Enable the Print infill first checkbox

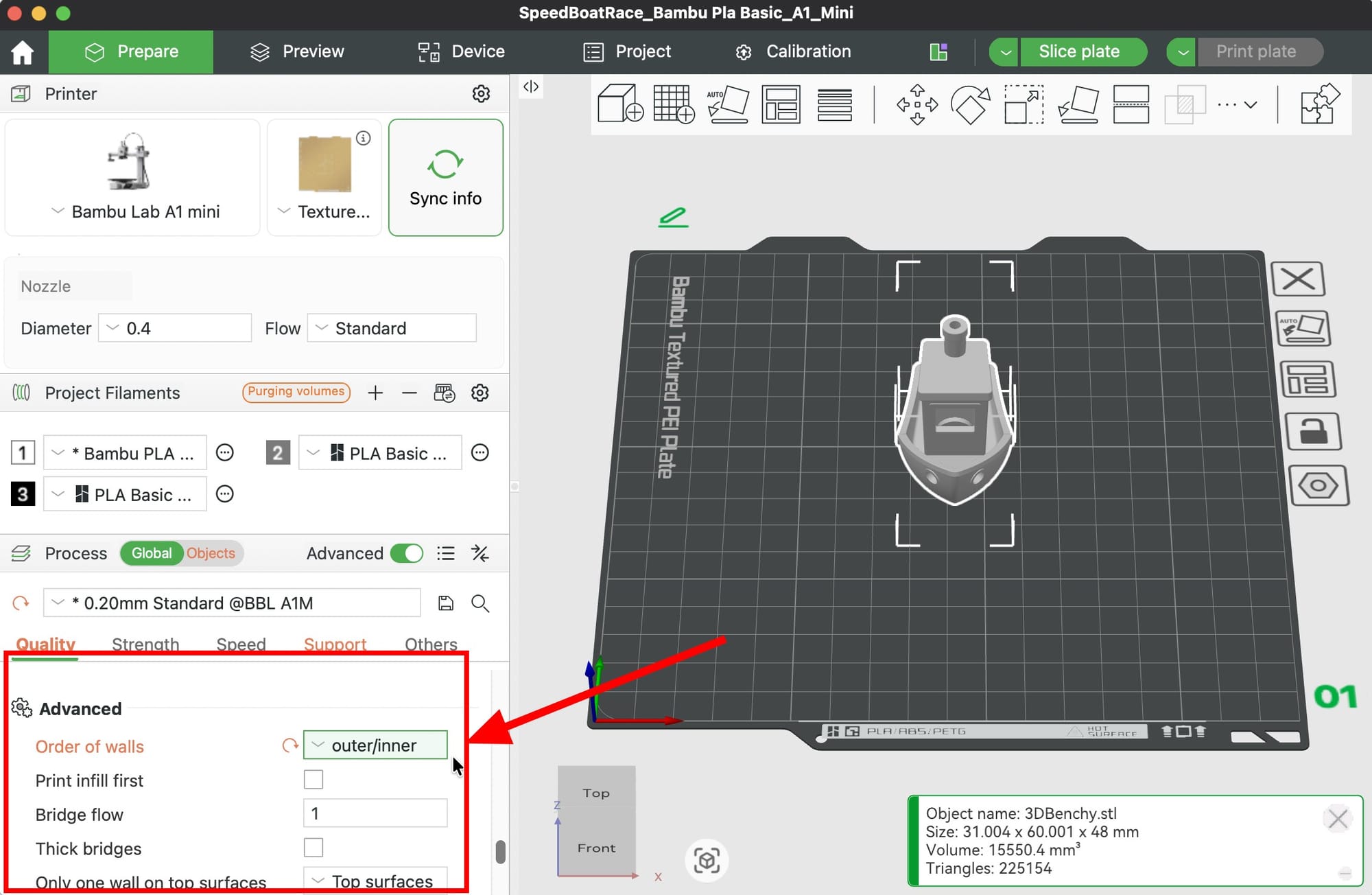[x=314, y=780]
